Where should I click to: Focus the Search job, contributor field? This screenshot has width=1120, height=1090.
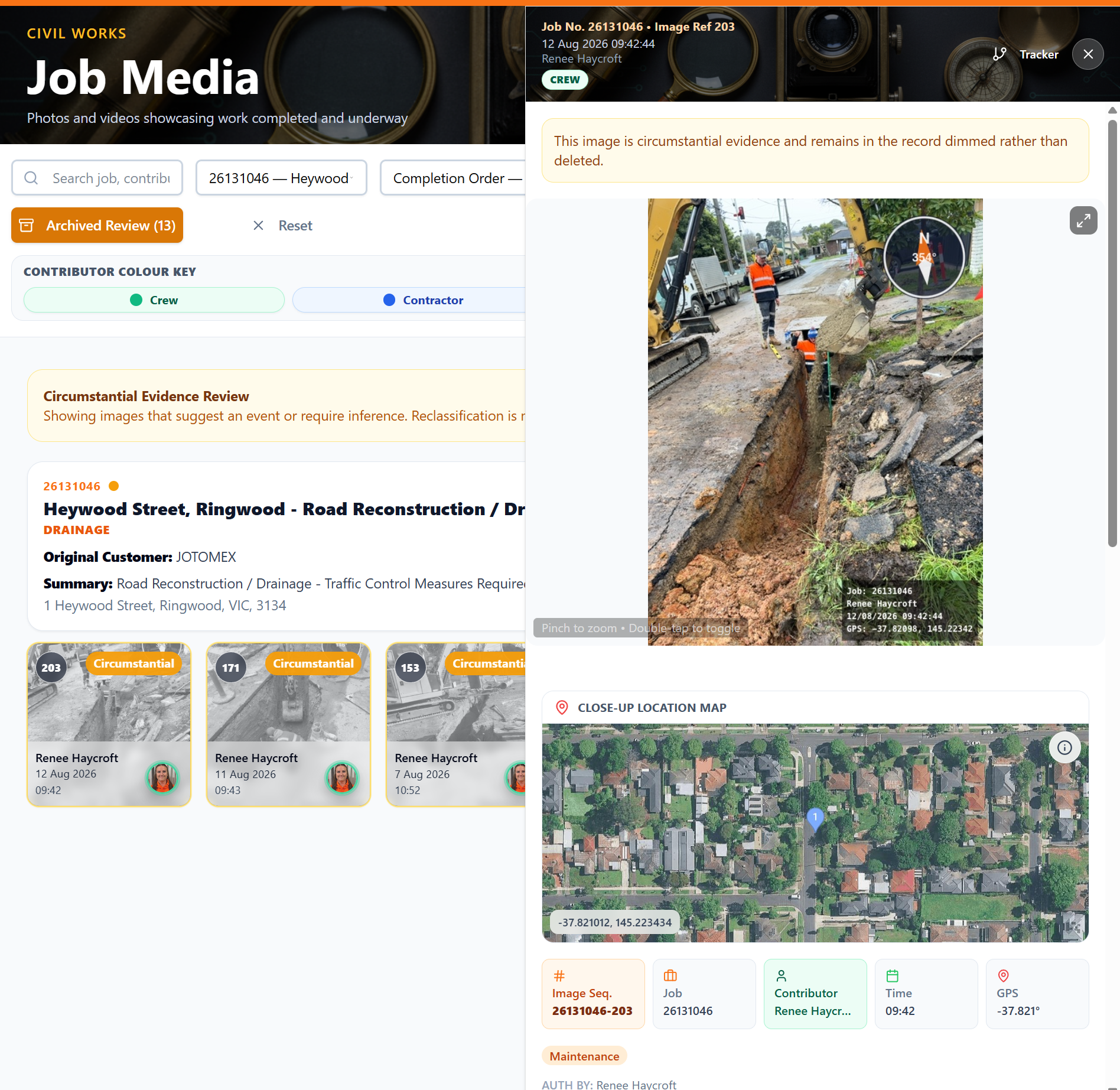[x=97, y=178]
